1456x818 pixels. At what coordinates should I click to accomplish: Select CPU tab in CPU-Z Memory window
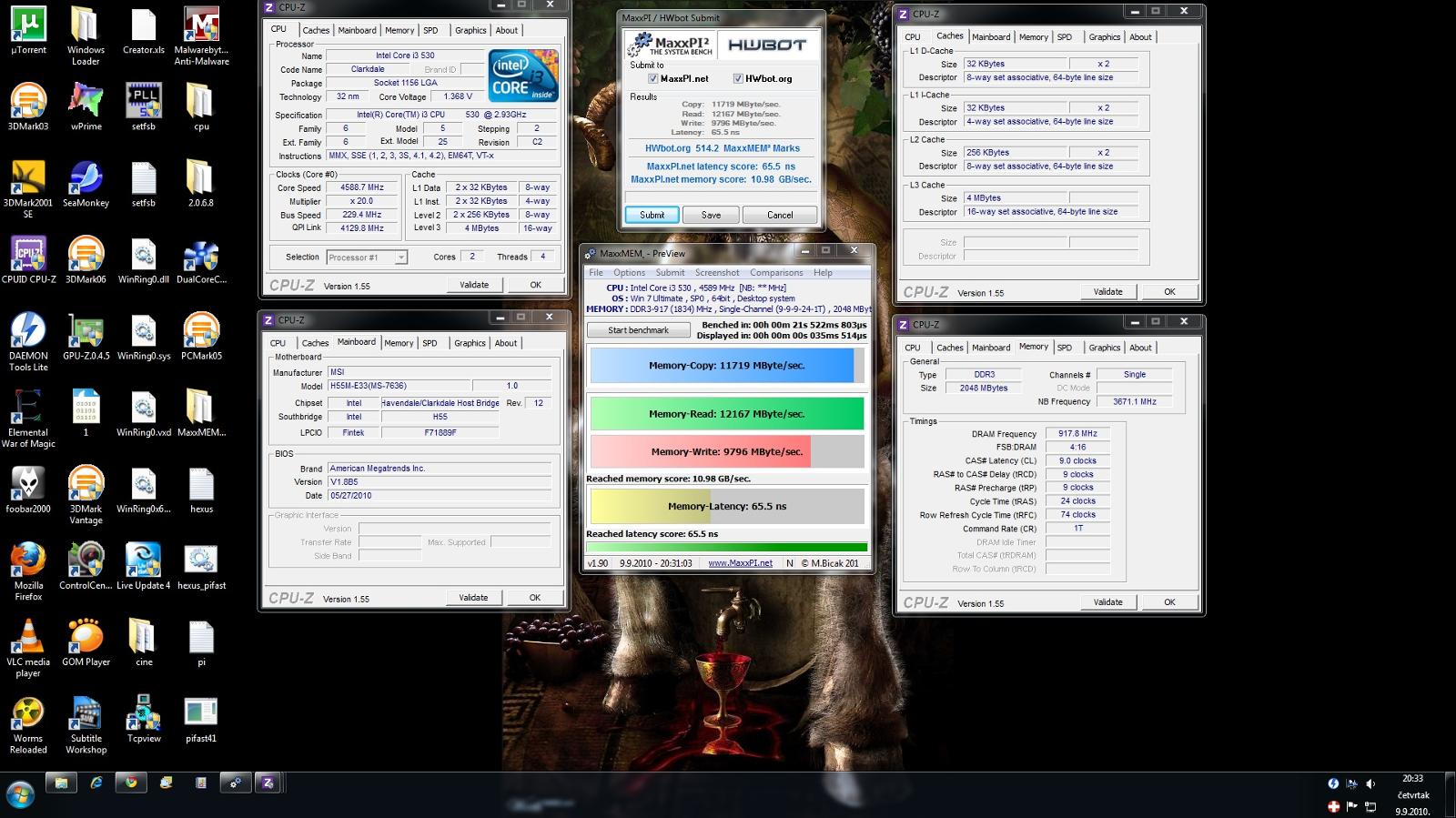tap(913, 348)
